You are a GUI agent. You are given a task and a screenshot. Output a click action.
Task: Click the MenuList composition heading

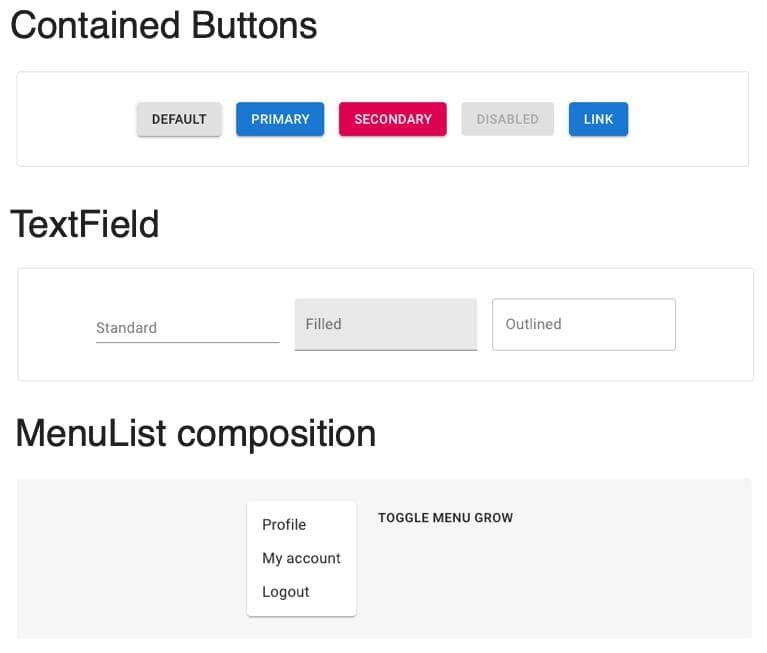[196, 433]
